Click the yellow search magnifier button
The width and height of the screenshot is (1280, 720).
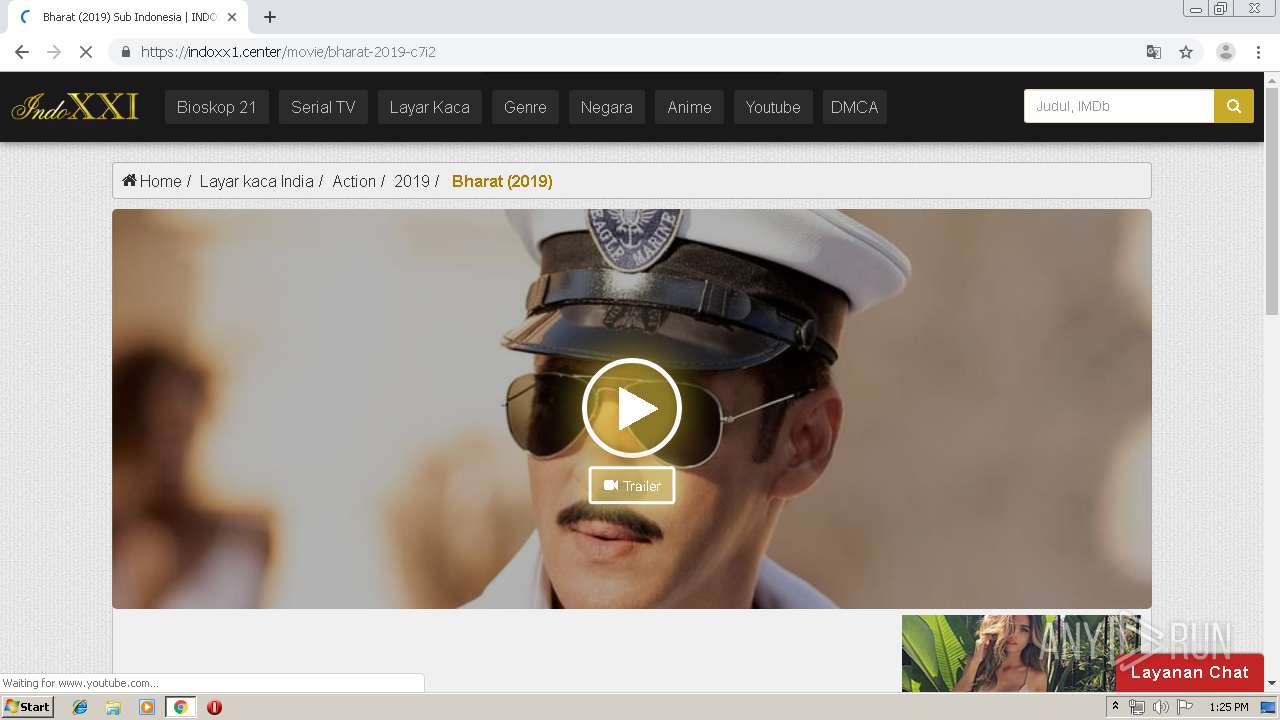1234,106
